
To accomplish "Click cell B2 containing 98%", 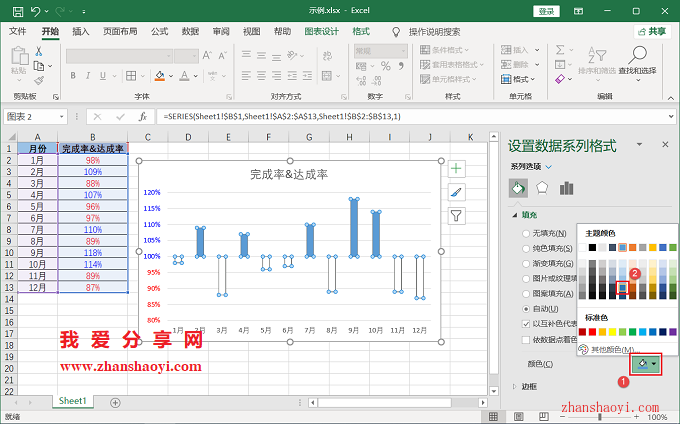I will (93, 160).
